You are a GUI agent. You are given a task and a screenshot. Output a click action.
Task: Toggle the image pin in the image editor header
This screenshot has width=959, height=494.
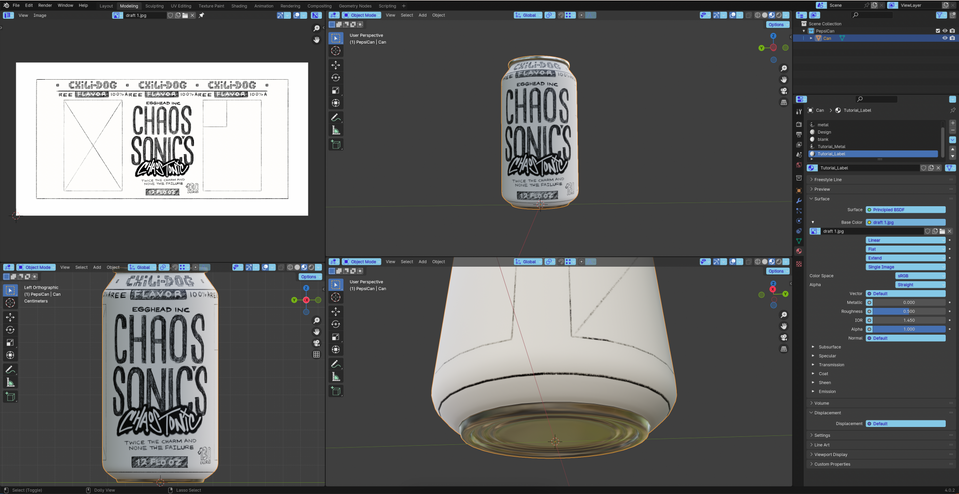click(201, 15)
